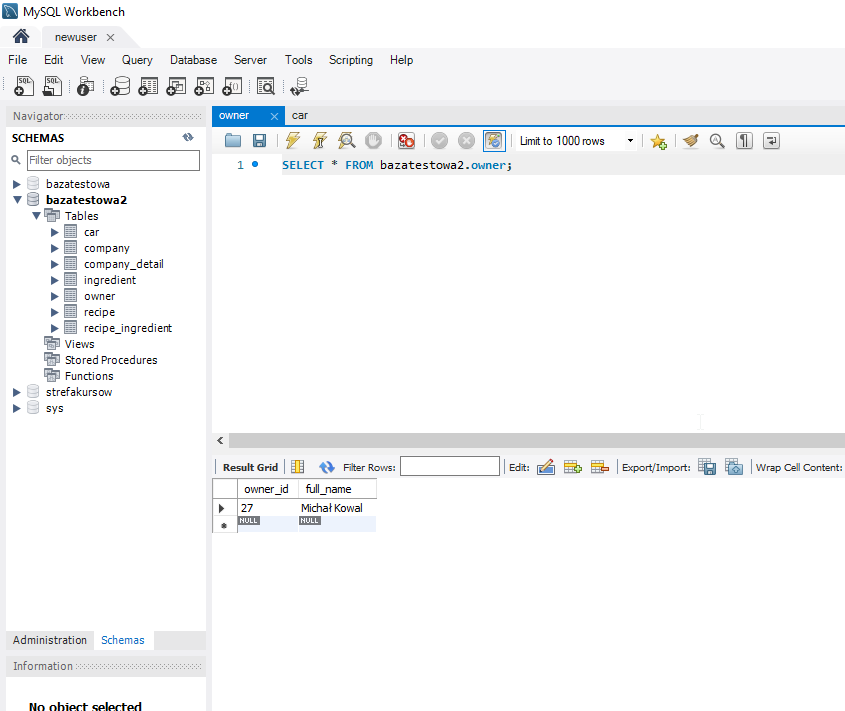Collapse the Tables folder
This screenshot has height=711, width=845.
click(37, 216)
